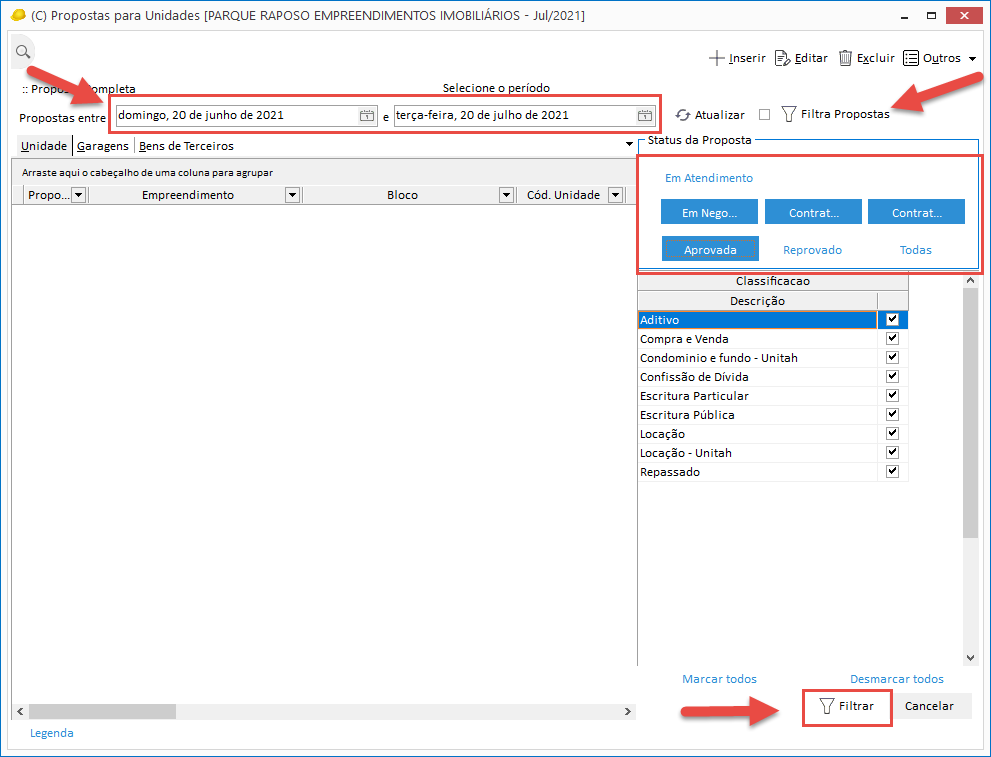Select the middle Contrat... status button
The width and height of the screenshot is (991, 757).
(813, 212)
